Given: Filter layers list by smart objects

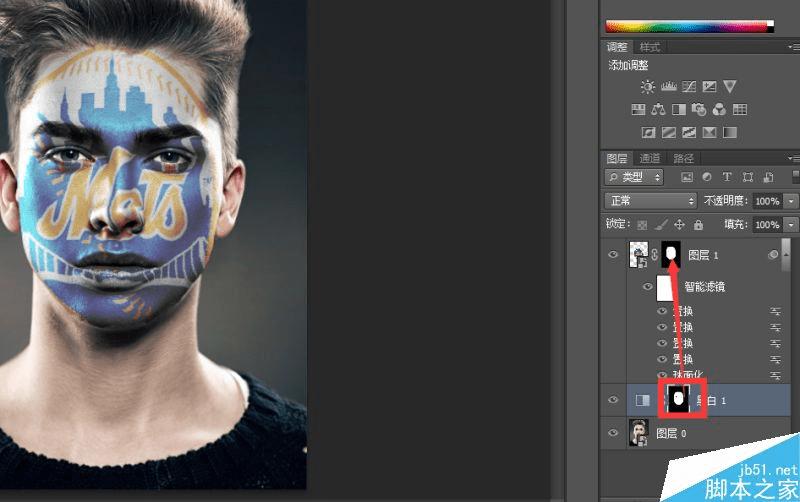Looking at the screenshot, I should (x=768, y=177).
